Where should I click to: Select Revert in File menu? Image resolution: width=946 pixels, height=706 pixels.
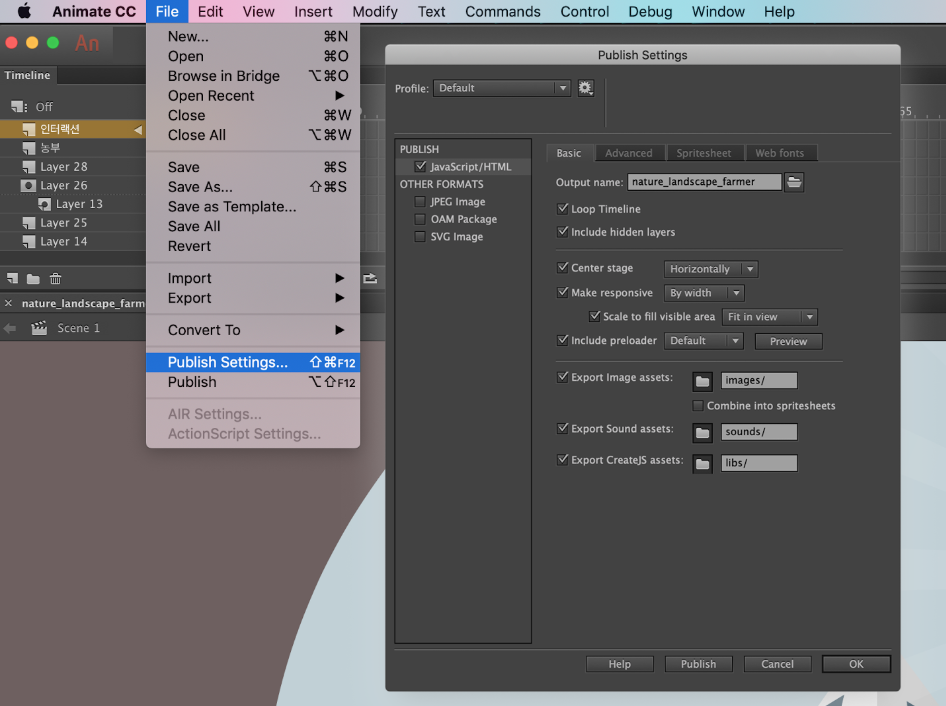pos(253,246)
